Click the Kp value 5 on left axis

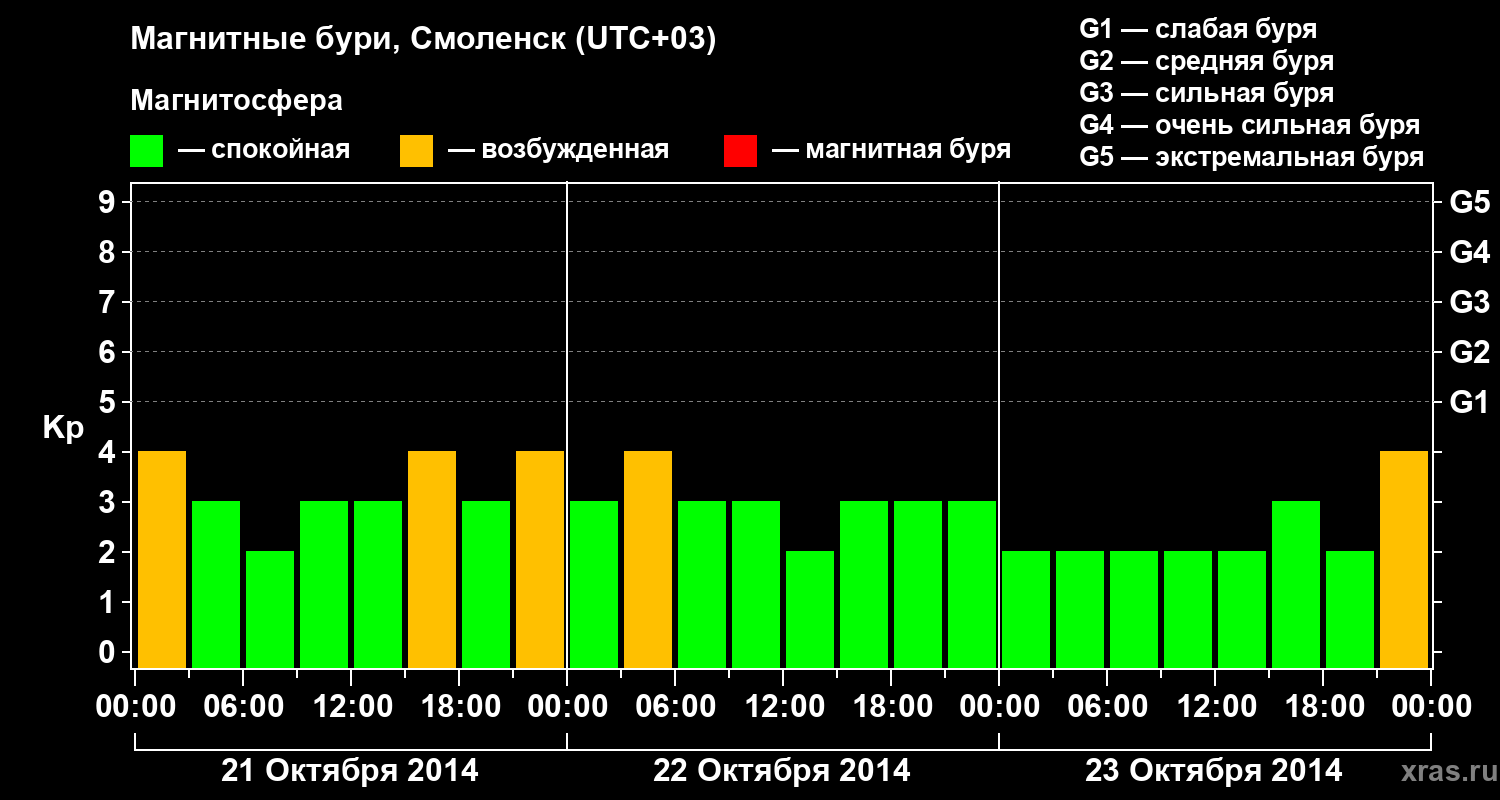(108, 403)
